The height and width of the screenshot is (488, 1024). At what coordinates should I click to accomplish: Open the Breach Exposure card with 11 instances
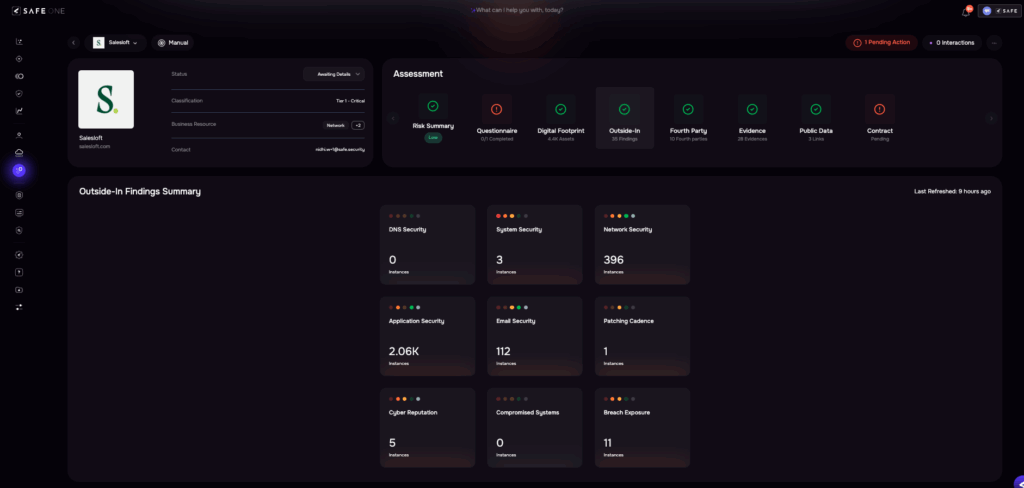click(x=642, y=428)
